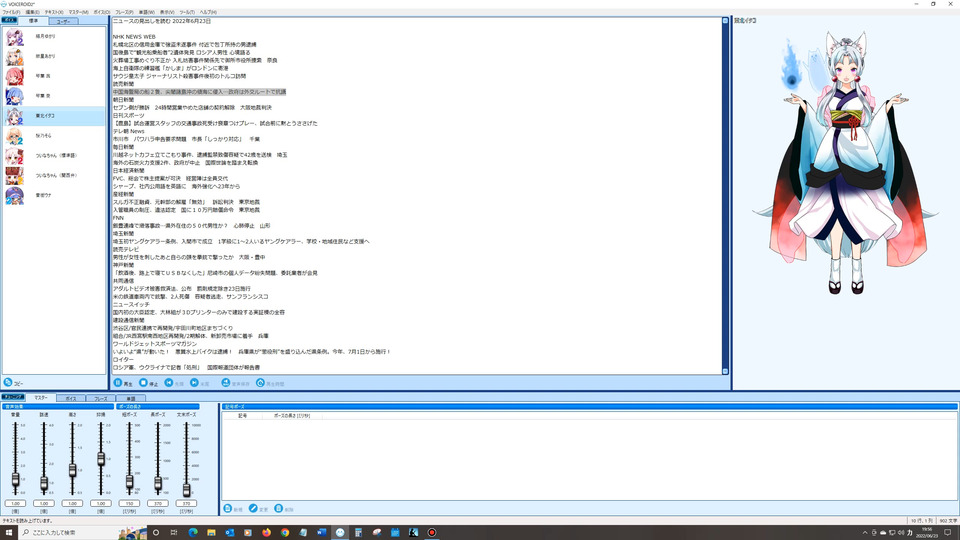Click the 'テレ朝 News' line
The width and height of the screenshot is (960, 540).
click(129, 131)
